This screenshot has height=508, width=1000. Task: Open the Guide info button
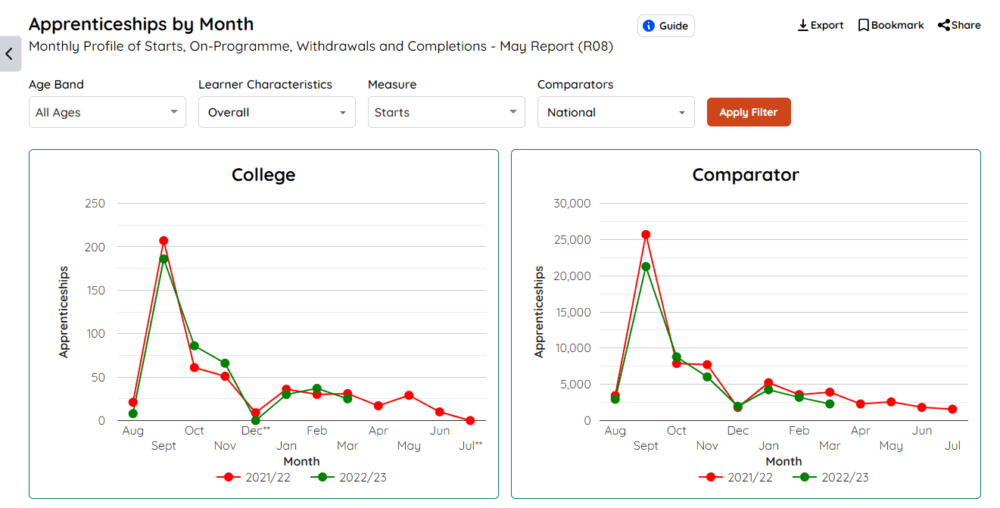tap(666, 26)
